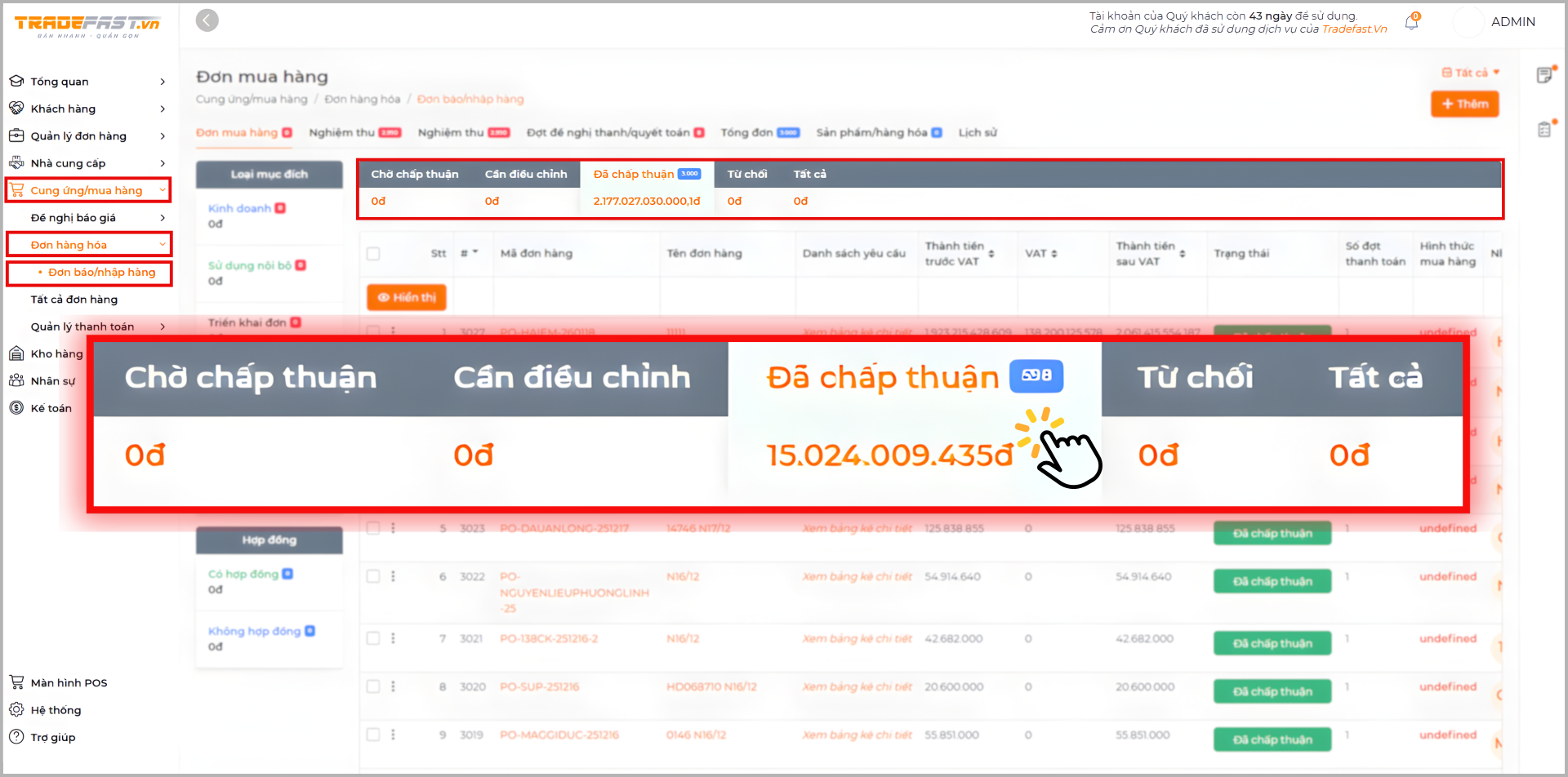Open the notification bell
Screen dimensions: 1568x777
tap(1411, 23)
